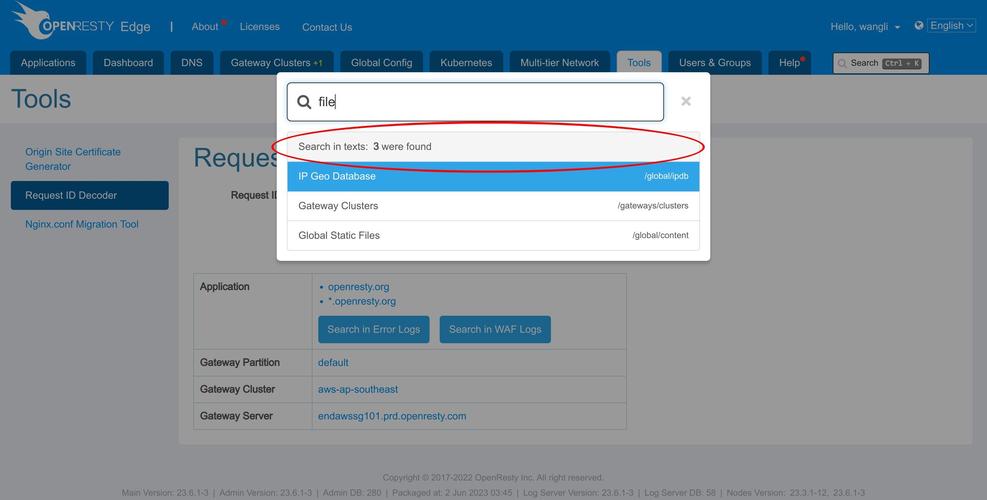Open the Licenses page
Viewport: 987px width, 500px height.
click(259, 26)
